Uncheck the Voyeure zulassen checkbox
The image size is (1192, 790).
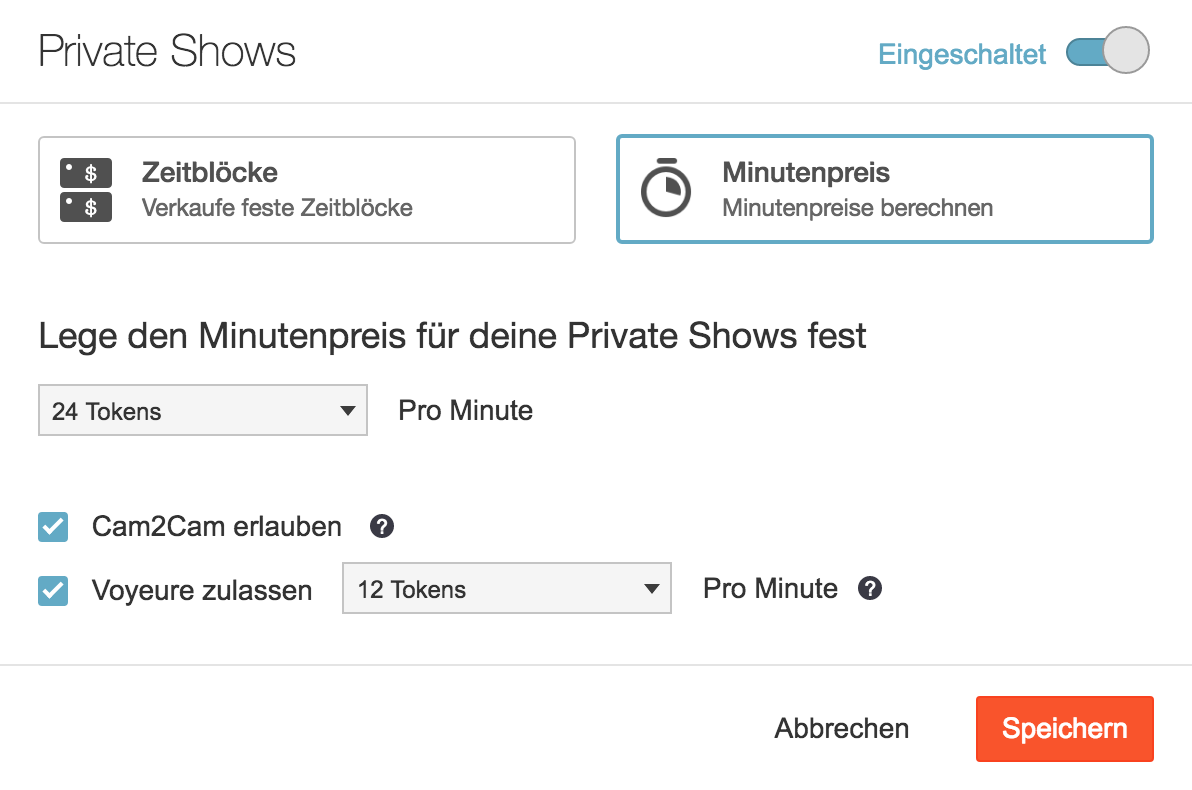click(53, 590)
